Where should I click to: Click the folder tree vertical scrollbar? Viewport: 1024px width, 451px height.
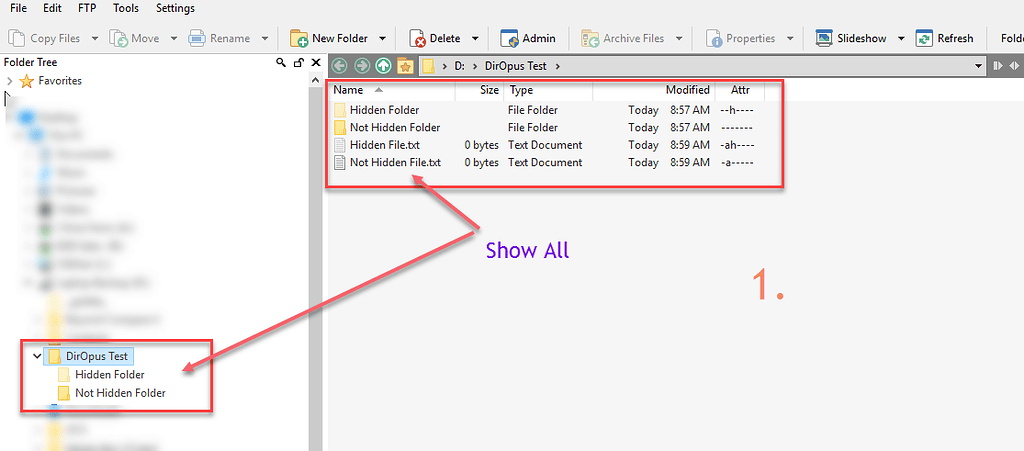click(315, 261)
